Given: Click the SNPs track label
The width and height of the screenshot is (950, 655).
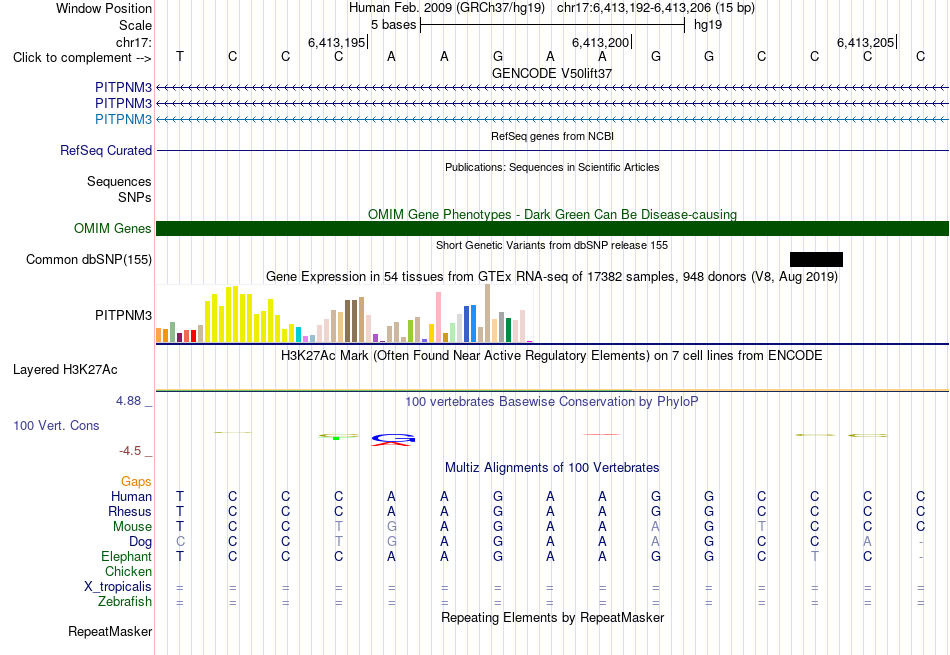Looking at the screenshot, I should pyautogui.click(x=135, y=197).
